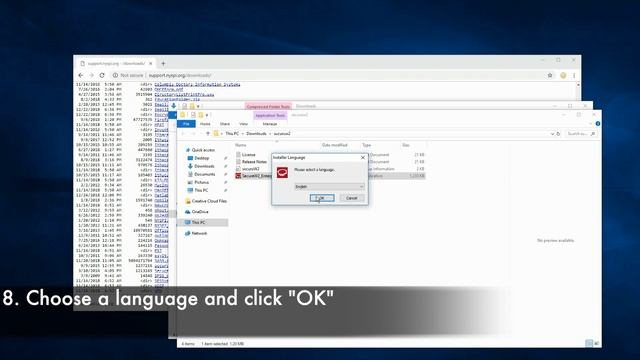Select pinned This PC under Quick access

pyautogui.click(x=201, y=190)
